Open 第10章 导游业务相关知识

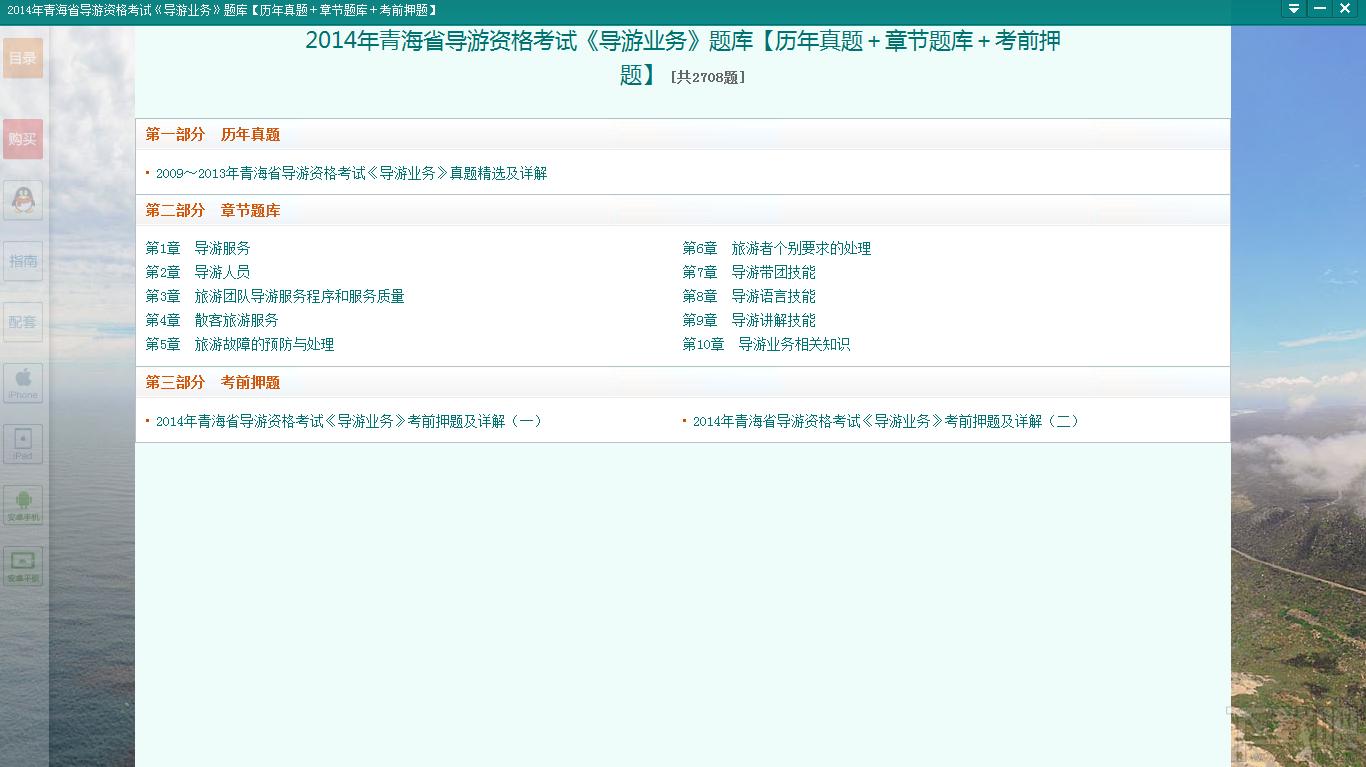[766, 344]
